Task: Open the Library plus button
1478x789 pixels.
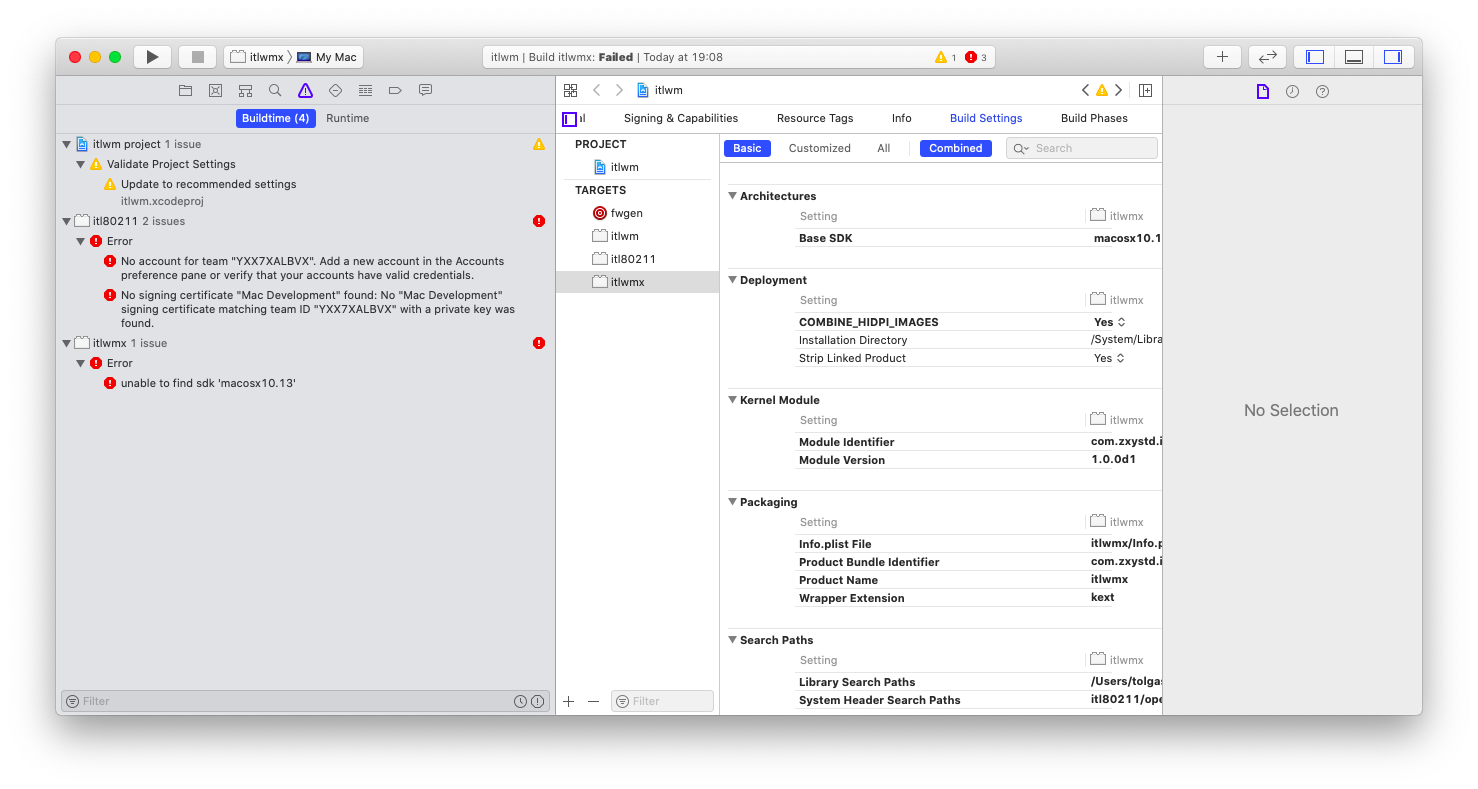Action: pyautogui.click(x=1222, y=57)
